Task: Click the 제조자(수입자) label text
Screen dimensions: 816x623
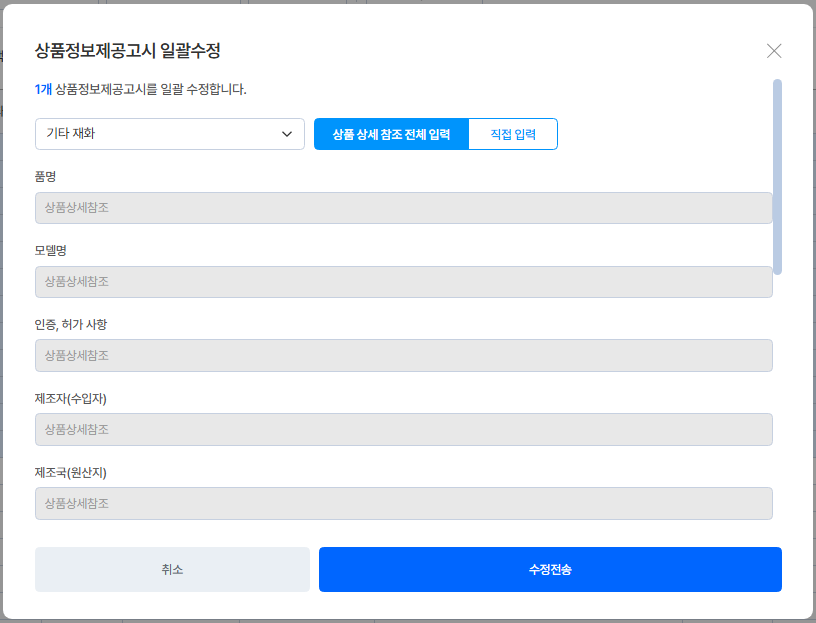Action: click(x=70, y=398)
